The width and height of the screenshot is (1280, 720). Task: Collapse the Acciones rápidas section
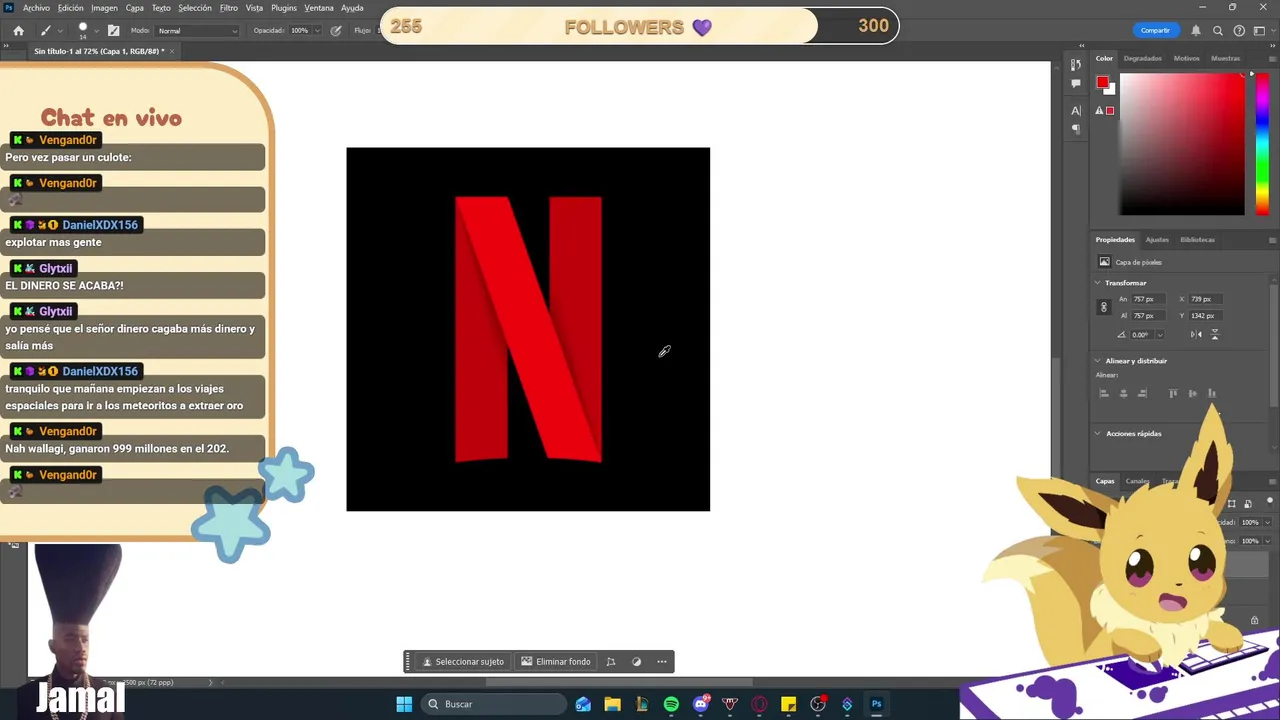pos(1097,434)
